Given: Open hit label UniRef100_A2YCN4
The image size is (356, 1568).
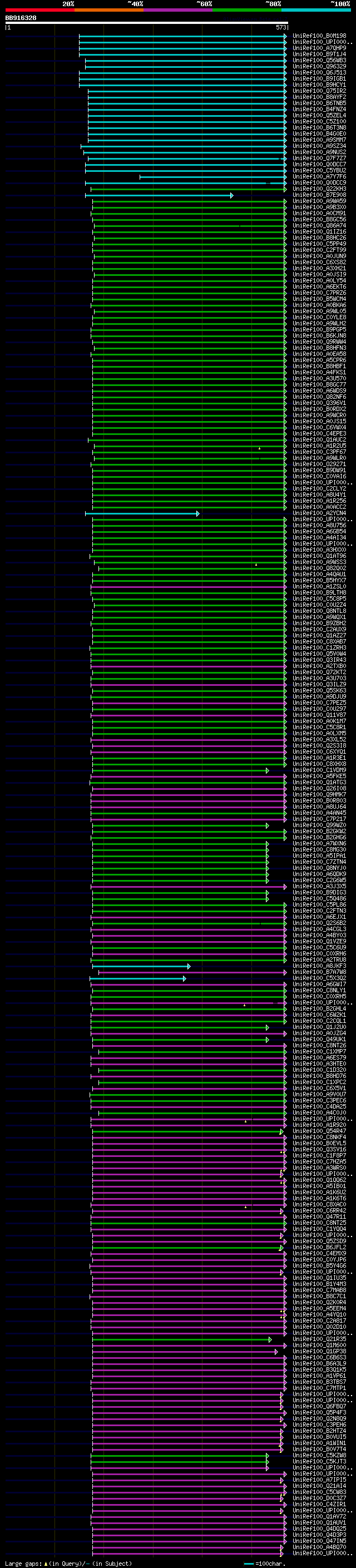Looking at the screenshot, I should 319,513.
